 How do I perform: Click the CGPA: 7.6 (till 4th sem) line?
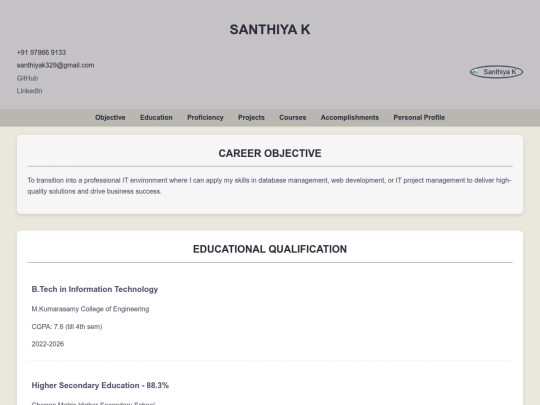[67, 326]
